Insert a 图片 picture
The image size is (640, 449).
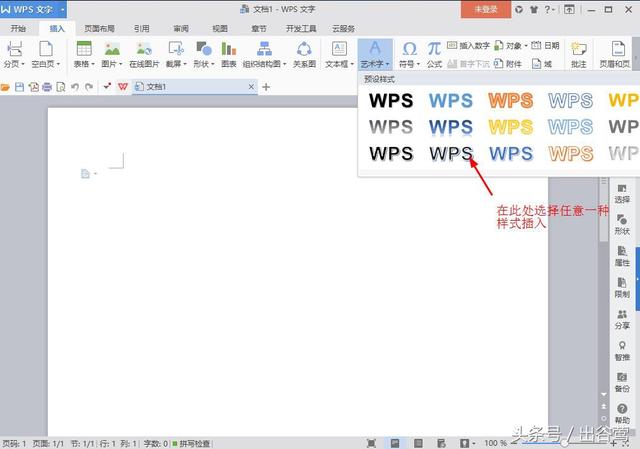tap(112, 54)
